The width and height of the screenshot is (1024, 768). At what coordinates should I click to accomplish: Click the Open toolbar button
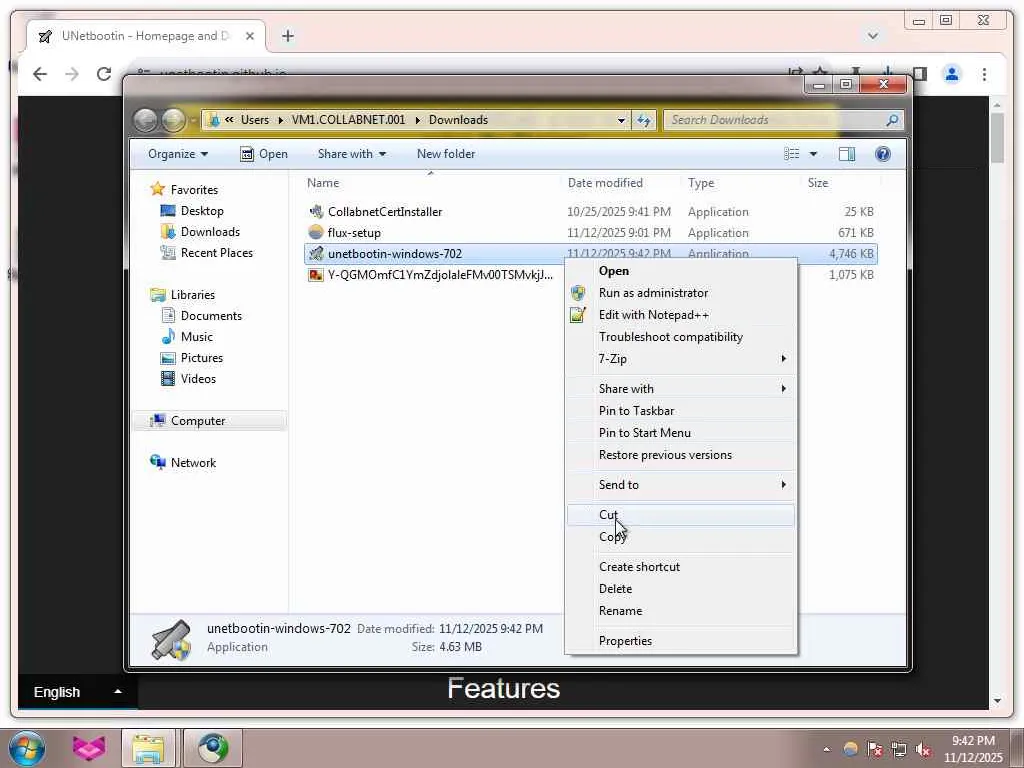[x=264, y=154]
